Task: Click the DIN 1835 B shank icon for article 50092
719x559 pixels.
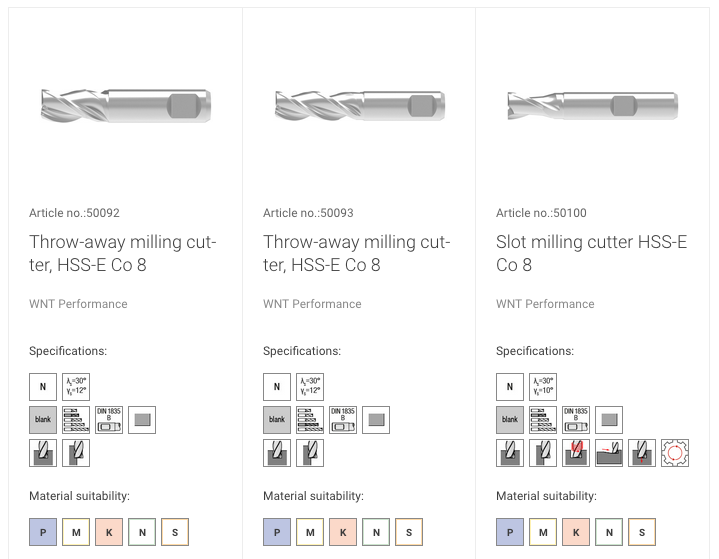Action: click(x=109, y=420)
